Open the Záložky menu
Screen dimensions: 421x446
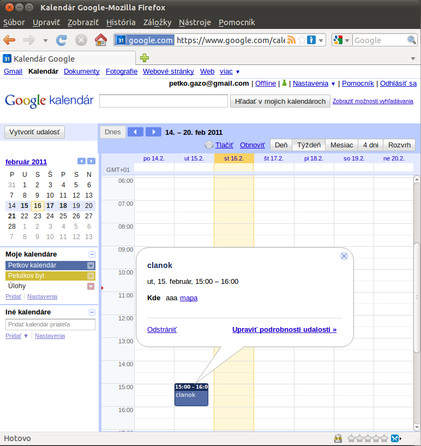point(157,22)
